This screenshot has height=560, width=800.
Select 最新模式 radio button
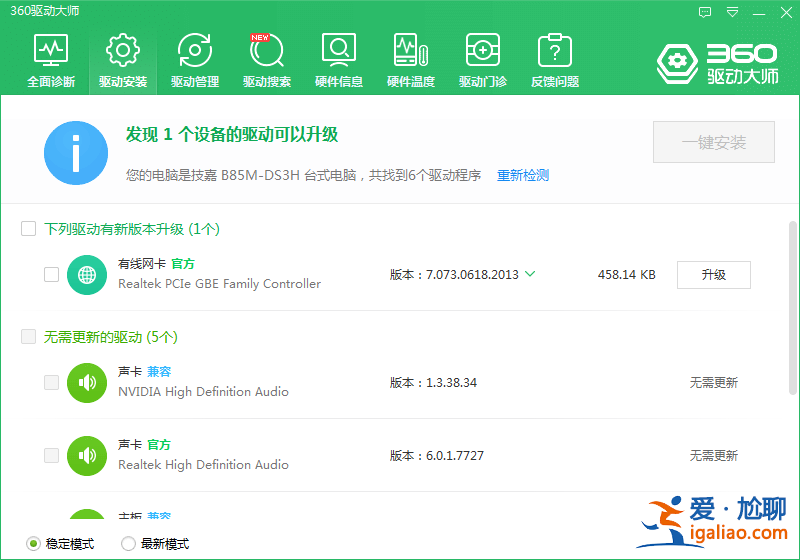click(x=128, y=544)
